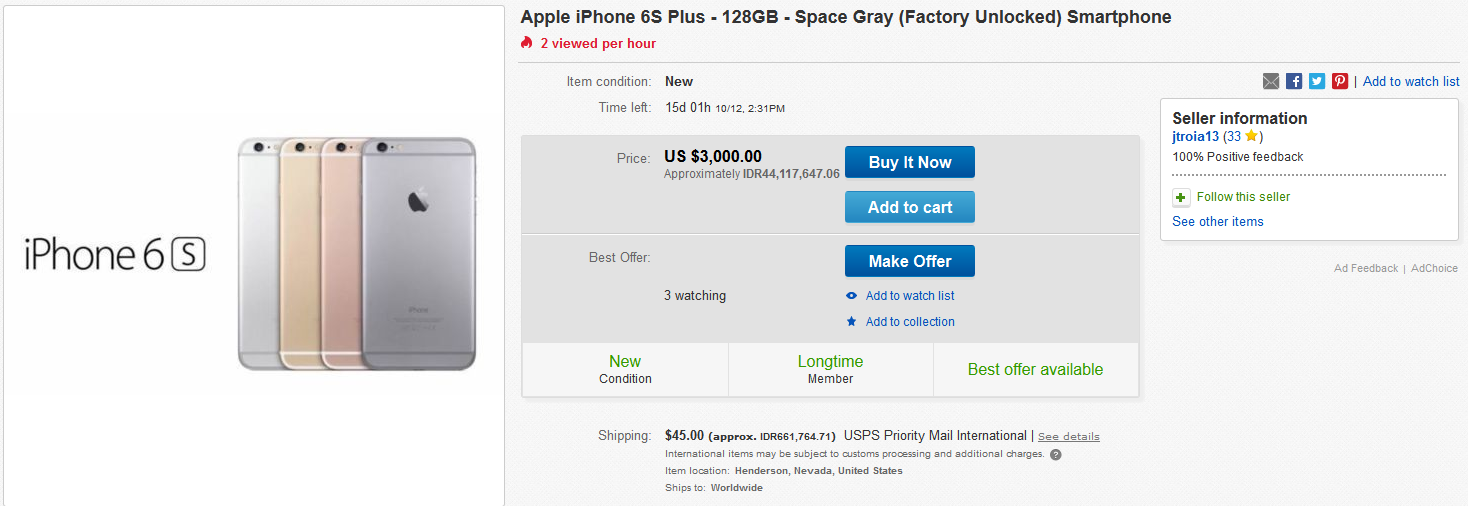Click the green plus Follow seller icon
Viewport: 1468px width, 506px height.
(x=1181, y=197)
